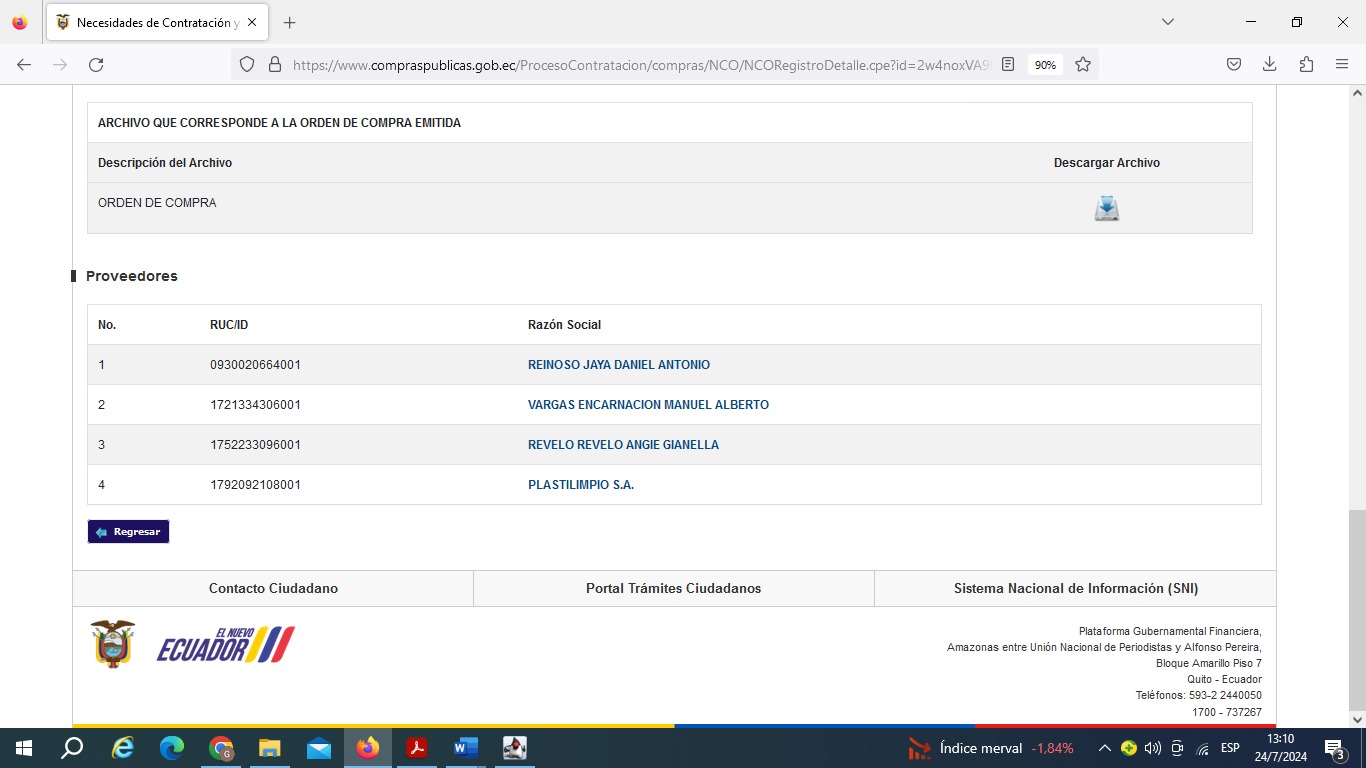Click the address bar URL field
Screen dimensions: 1366x768
tap(640, 65)
